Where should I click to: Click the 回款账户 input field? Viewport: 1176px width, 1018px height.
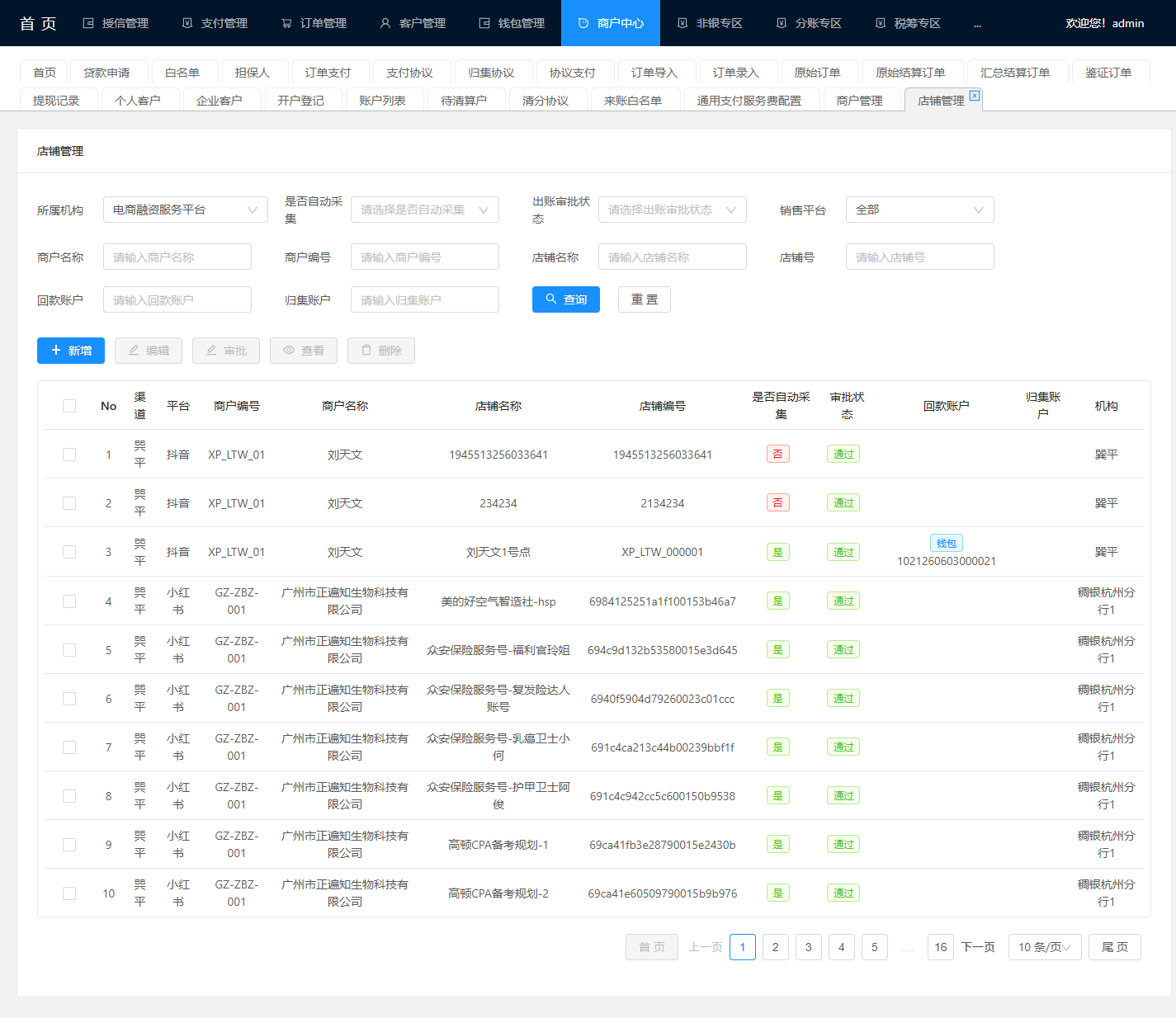coord(177,299)
